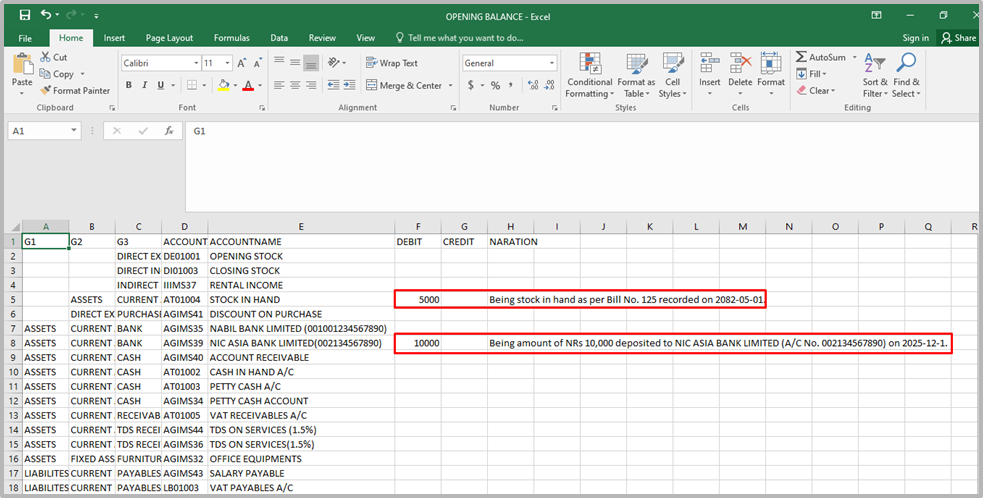Open the Find & Select magnifier

click(906, 64)
